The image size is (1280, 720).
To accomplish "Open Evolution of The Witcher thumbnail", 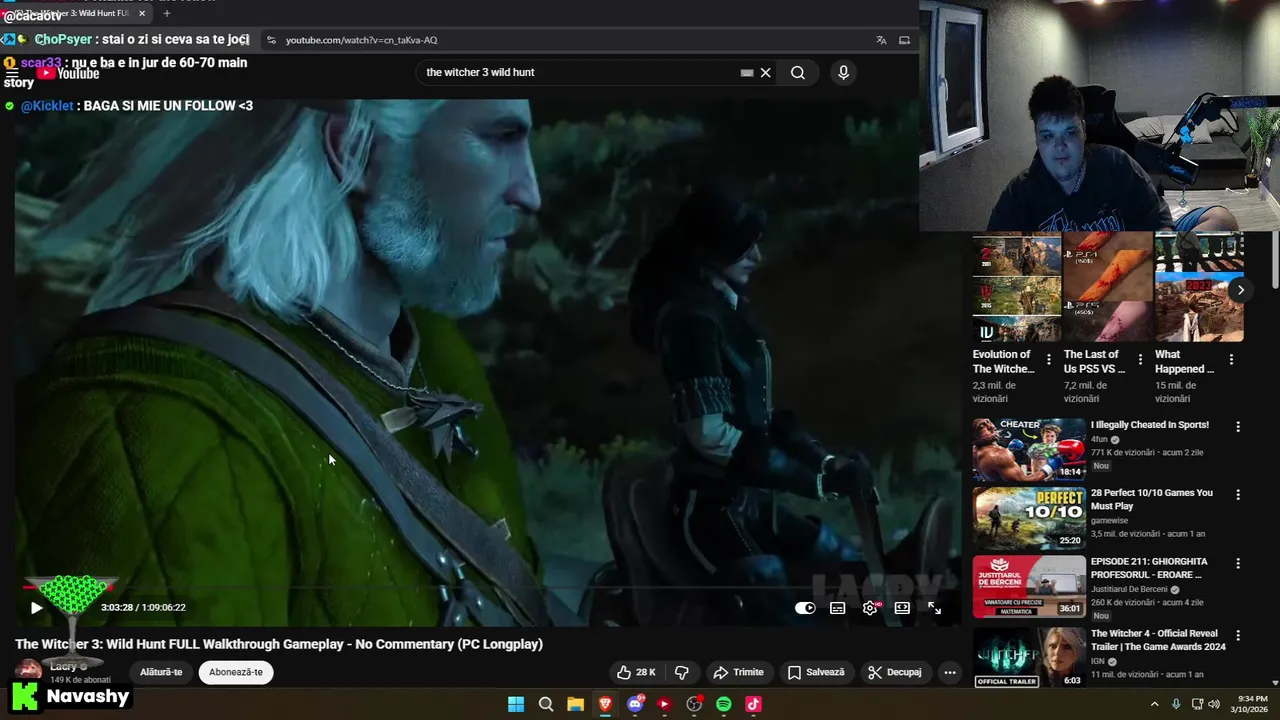I will click(1017, 287).
